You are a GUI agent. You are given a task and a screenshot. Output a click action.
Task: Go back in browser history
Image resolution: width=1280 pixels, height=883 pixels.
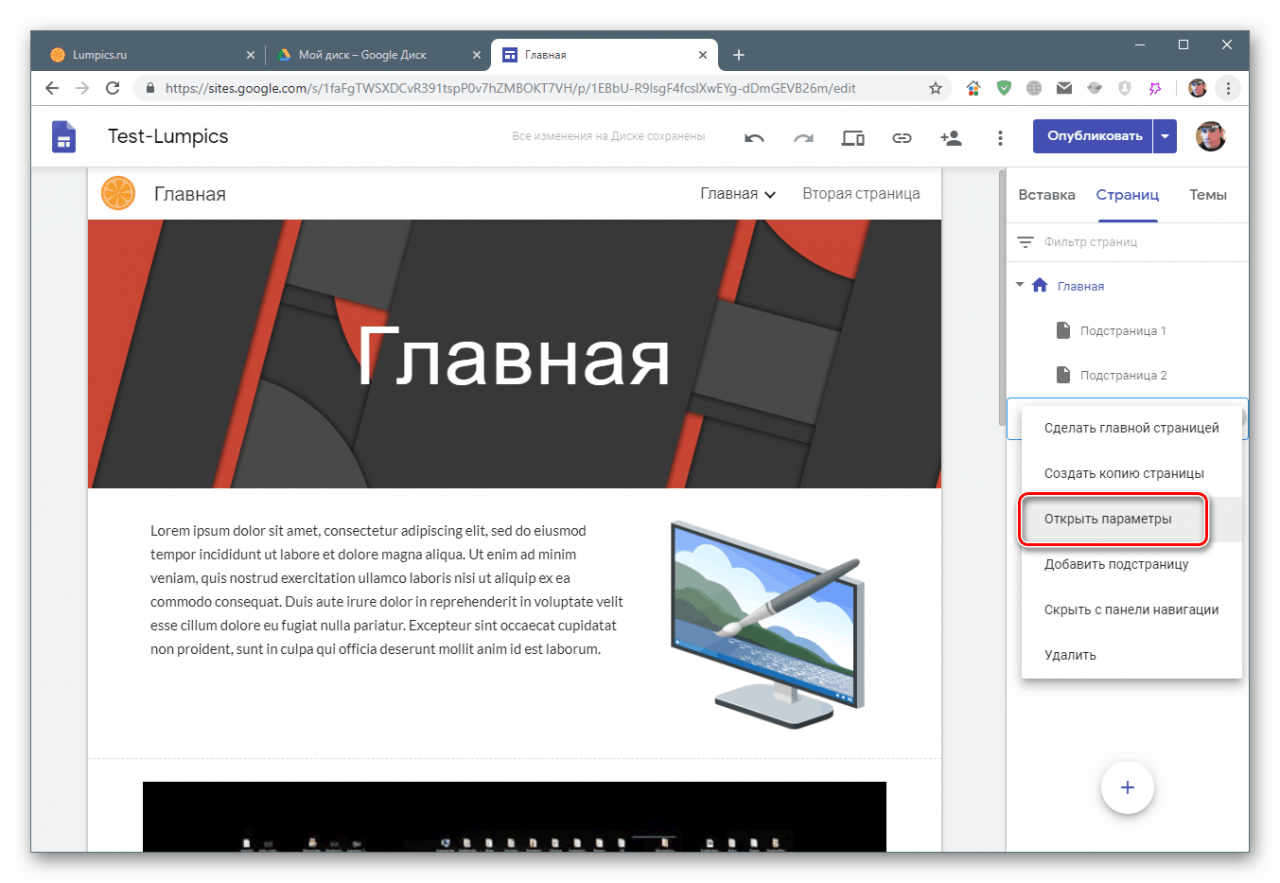52,88
